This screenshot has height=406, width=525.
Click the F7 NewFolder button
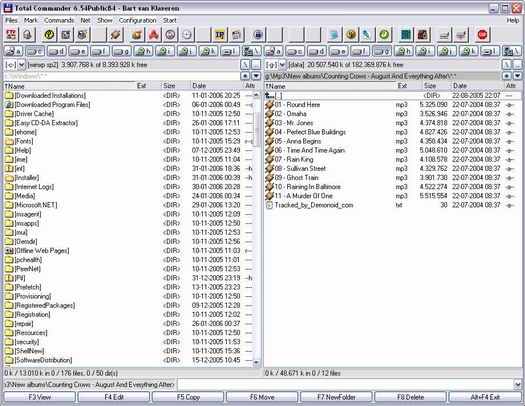tap(336, 397)
